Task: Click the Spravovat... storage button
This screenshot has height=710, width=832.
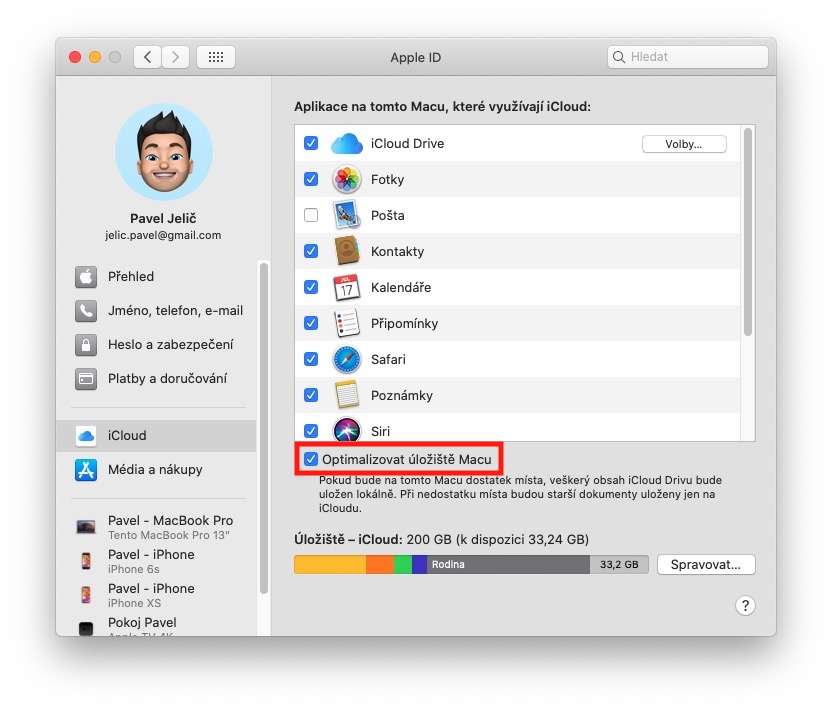Action: point(706,565)
